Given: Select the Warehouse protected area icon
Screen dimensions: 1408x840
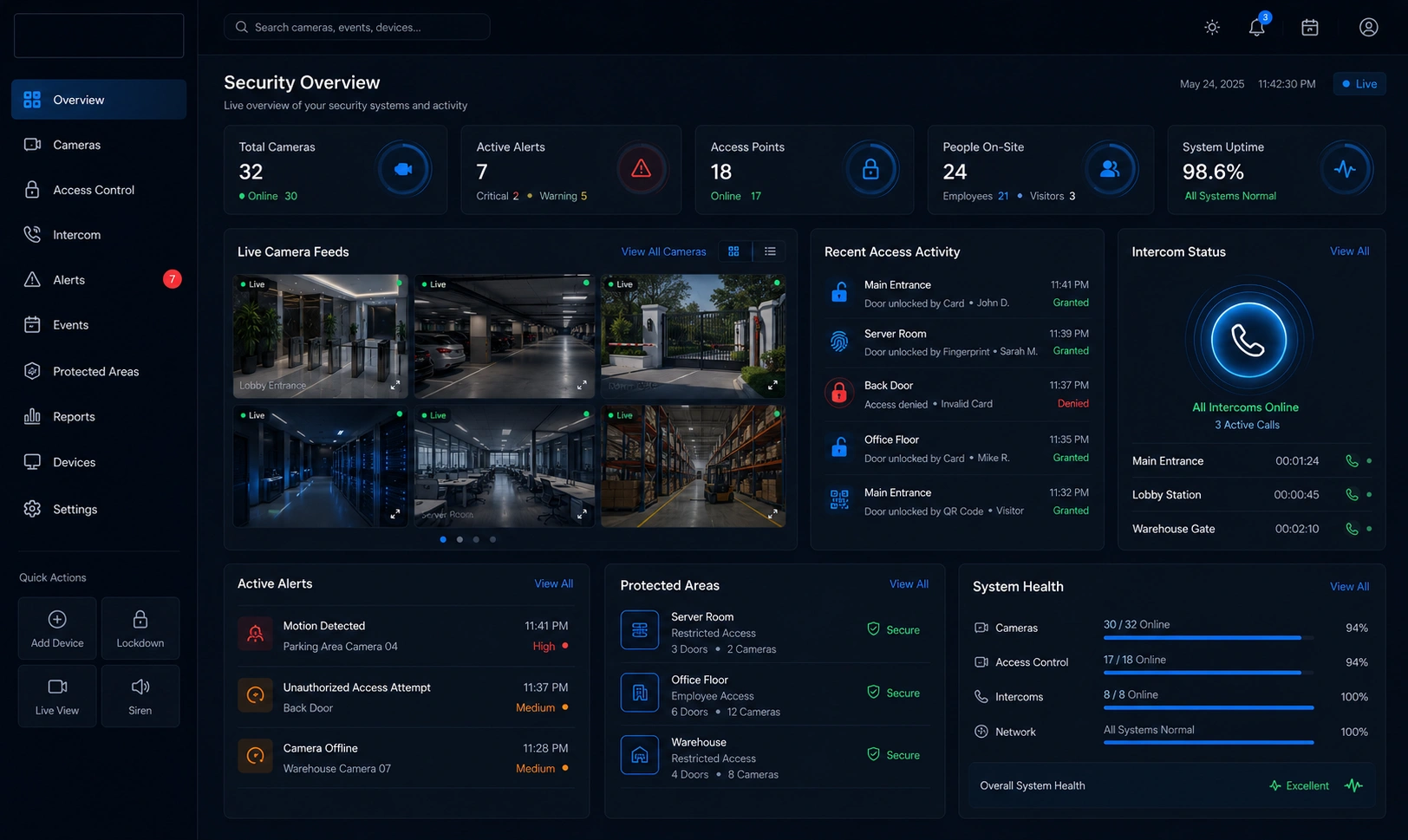Looking at the screenshot, I should 640,755.
